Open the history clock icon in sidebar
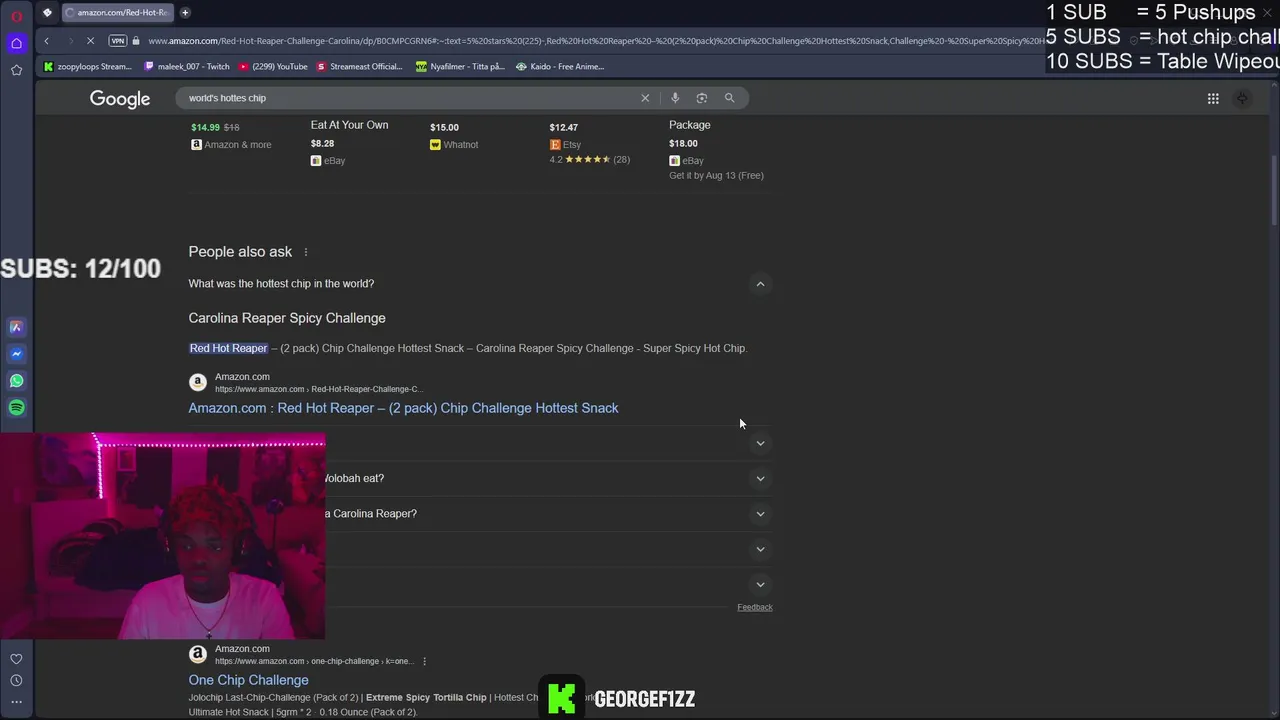 16,681
